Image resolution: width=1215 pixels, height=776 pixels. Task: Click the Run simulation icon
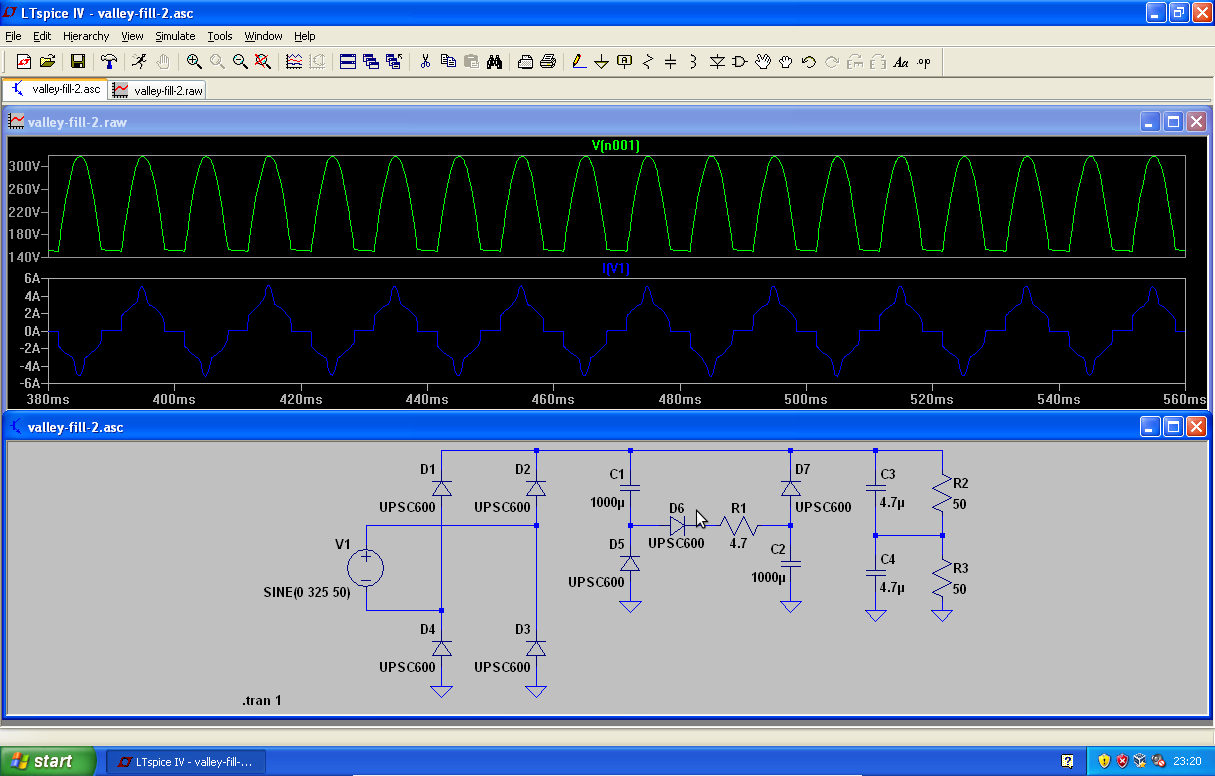[139, 62]
